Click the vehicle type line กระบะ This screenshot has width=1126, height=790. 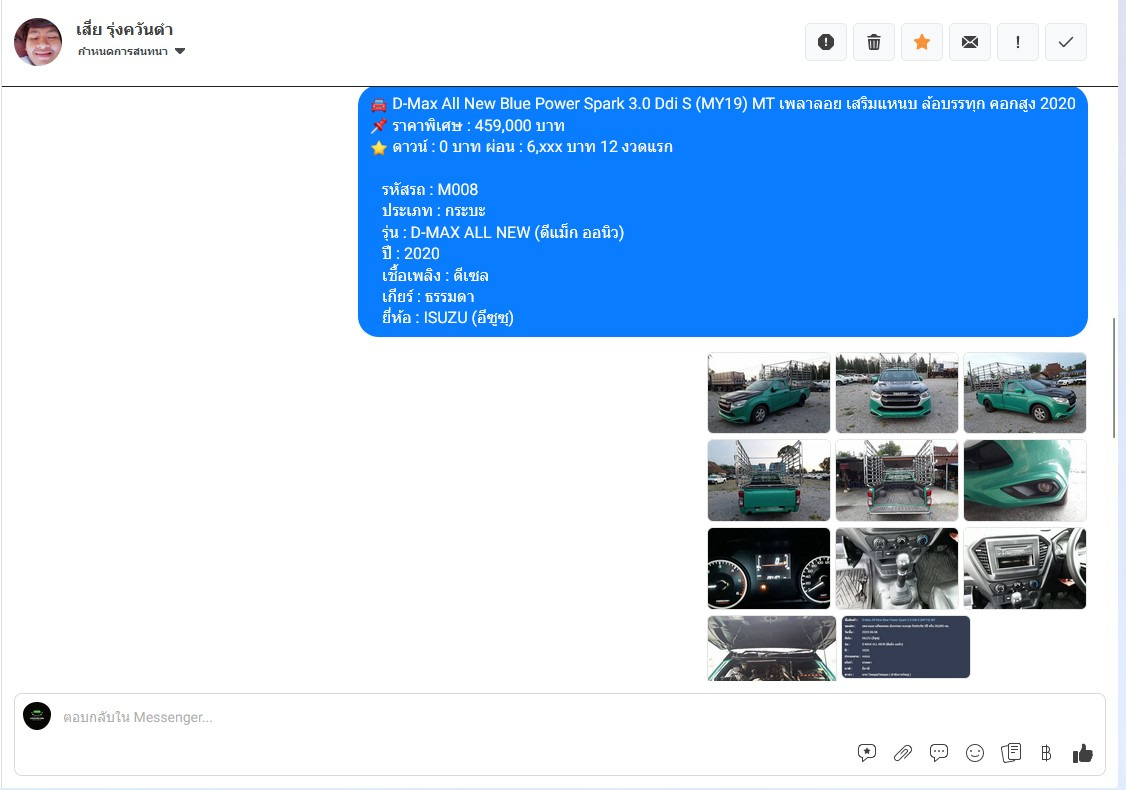[433, 211]
